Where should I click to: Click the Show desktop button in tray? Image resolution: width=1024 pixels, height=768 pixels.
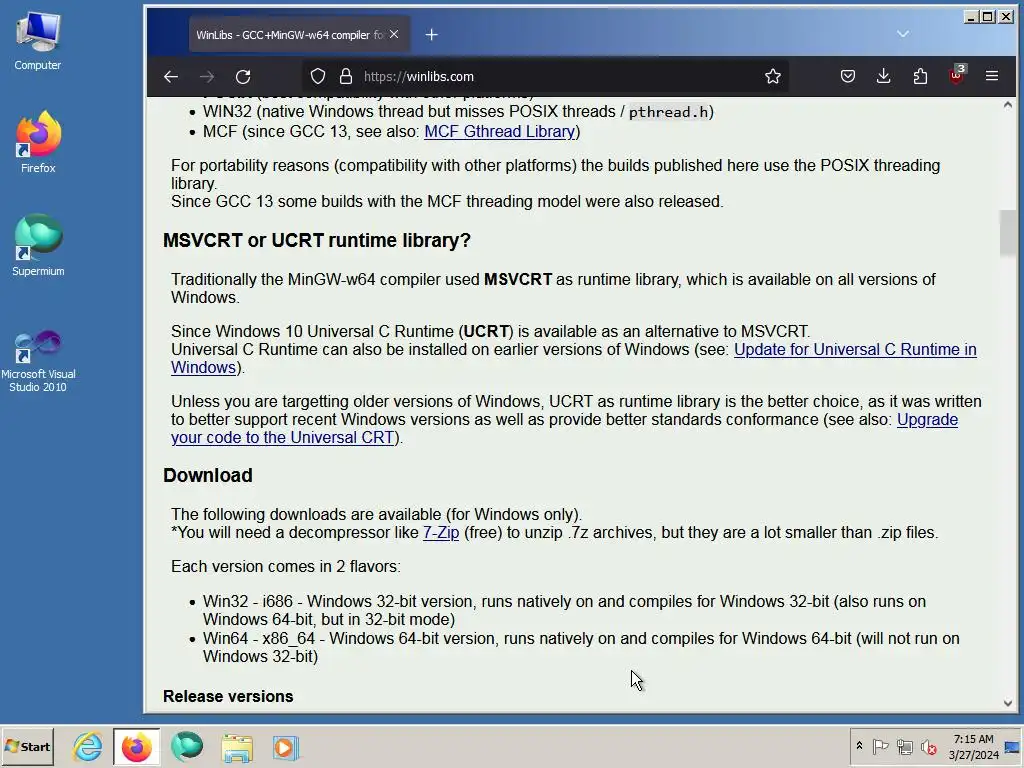[x=1012, y=746]
